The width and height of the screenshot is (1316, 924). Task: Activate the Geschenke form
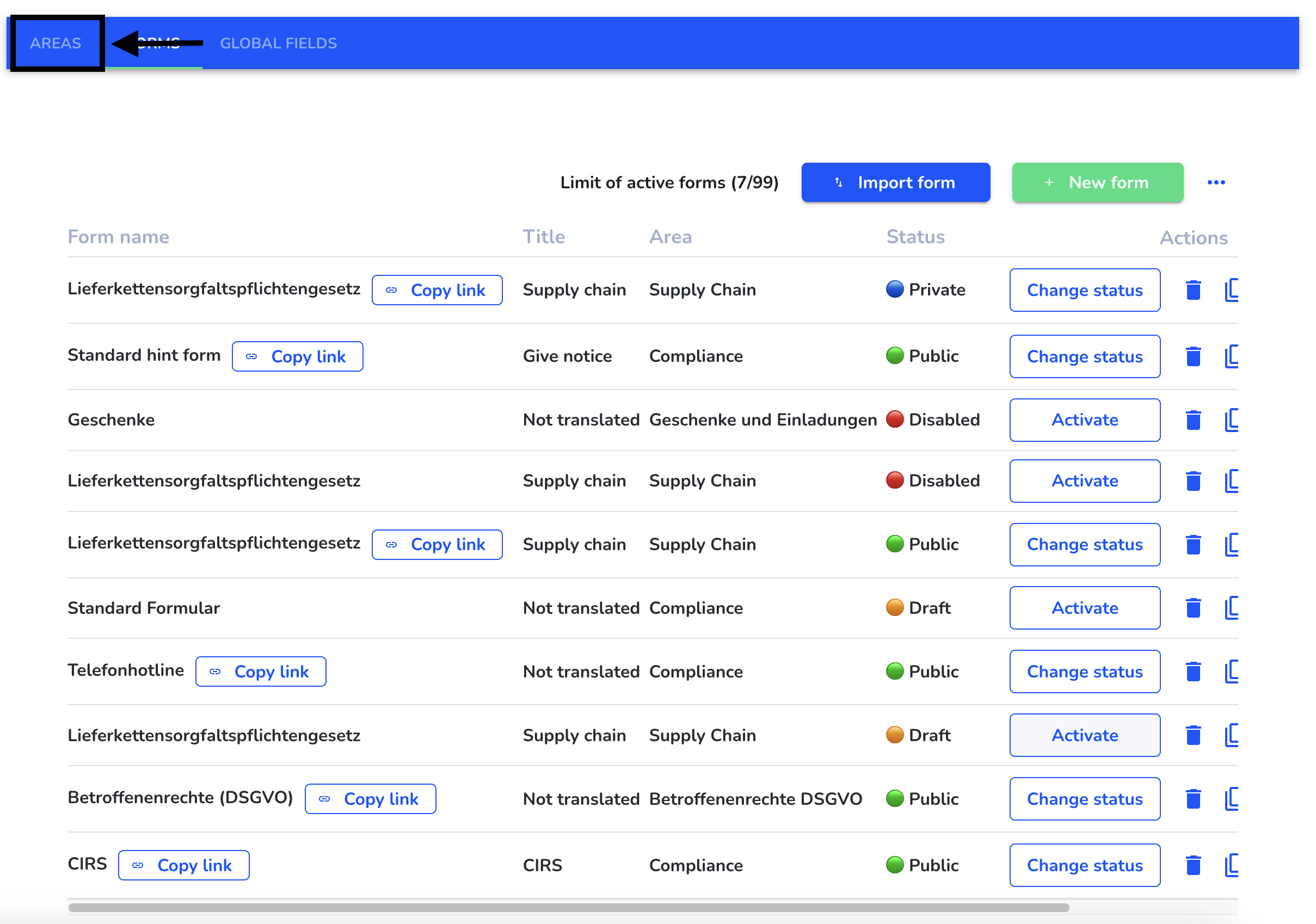coord(1085,420)
